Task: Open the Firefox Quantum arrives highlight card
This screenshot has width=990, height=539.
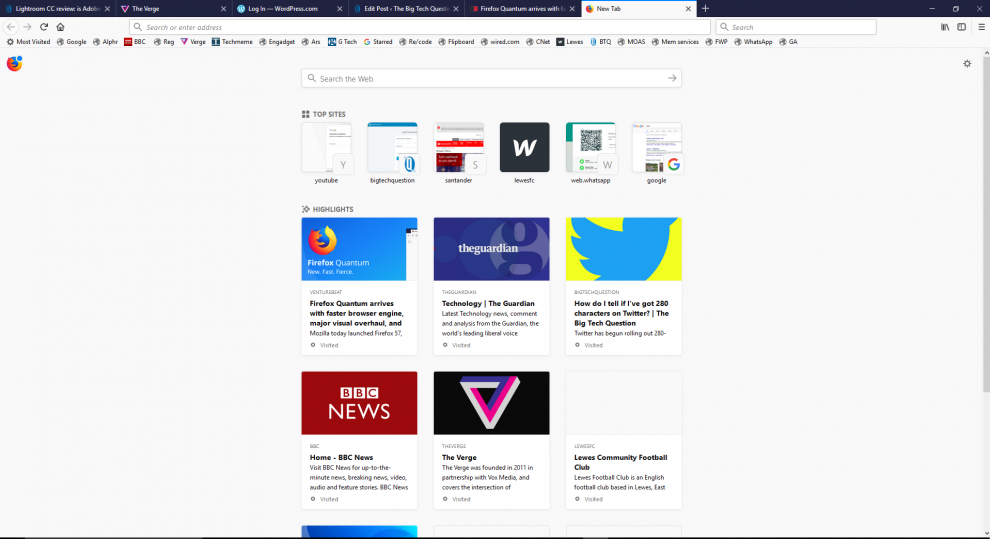Action: (x=359, y=286)
